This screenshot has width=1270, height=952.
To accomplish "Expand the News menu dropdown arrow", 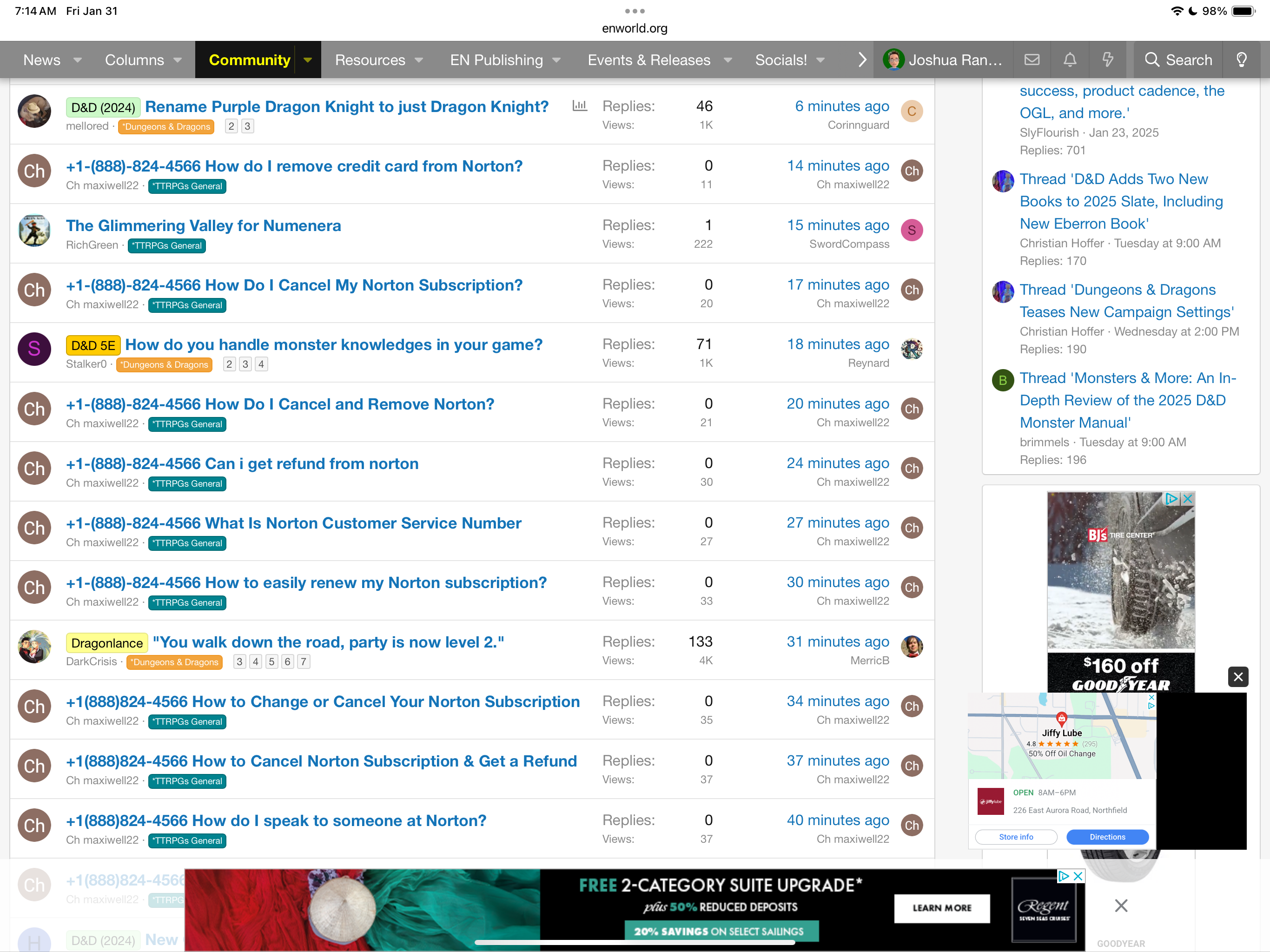I will click(x=78, y=59).
